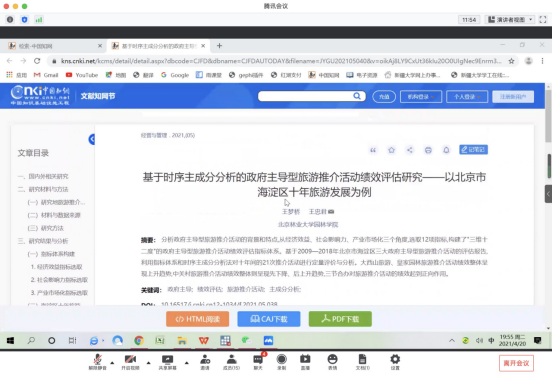
Task: Open a new browser tab
Action: click(219, 46)
